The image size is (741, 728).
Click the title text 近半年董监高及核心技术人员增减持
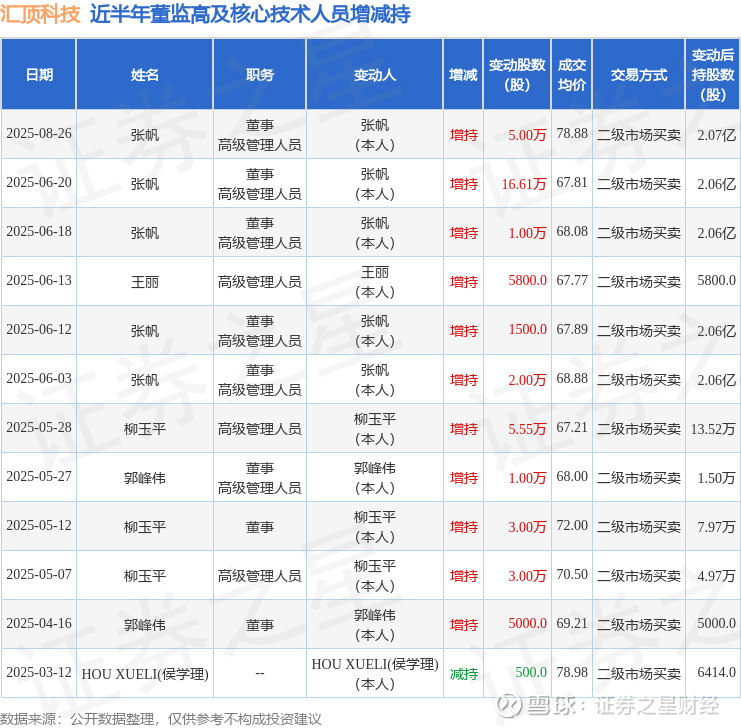(x=250, y=14)
